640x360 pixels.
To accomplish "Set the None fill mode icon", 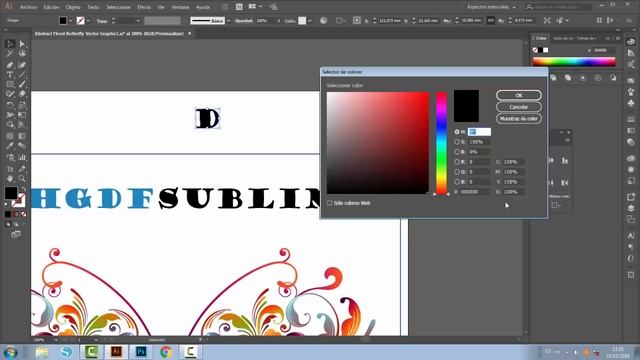I will pyautogui.click(x=23, y=214).
